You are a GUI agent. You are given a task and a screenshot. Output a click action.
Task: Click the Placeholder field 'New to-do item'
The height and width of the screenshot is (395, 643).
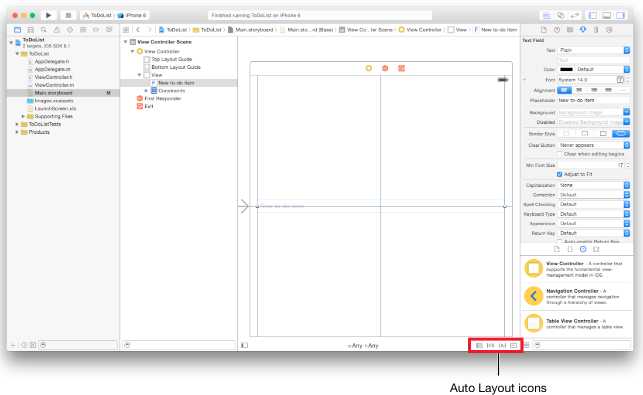point(593,100)
